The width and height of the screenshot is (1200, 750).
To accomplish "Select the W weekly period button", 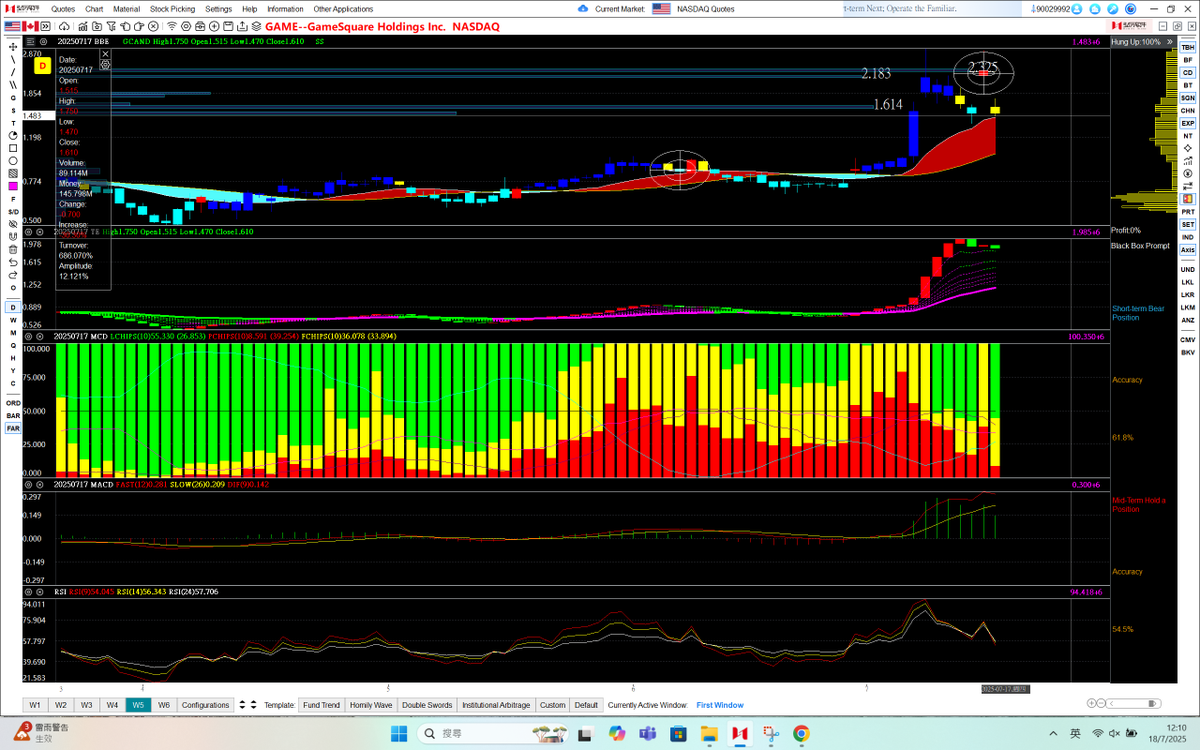I will tap(13, 320).
